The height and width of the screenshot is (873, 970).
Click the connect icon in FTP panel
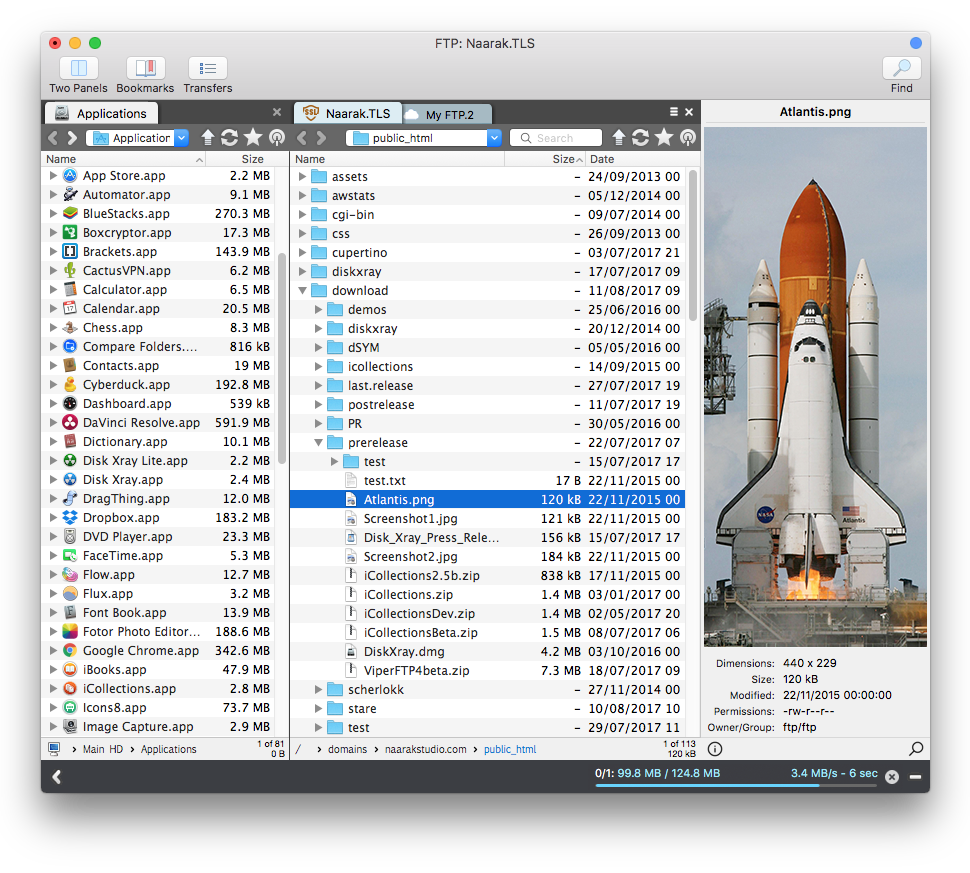(x=687, y=137)
